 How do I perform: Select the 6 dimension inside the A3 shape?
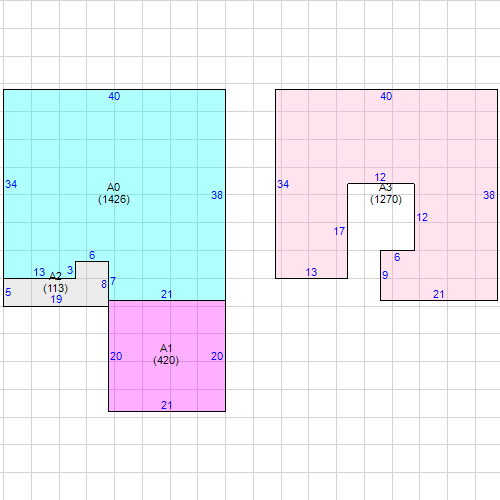pyautogui.click(x=397, y=257)
